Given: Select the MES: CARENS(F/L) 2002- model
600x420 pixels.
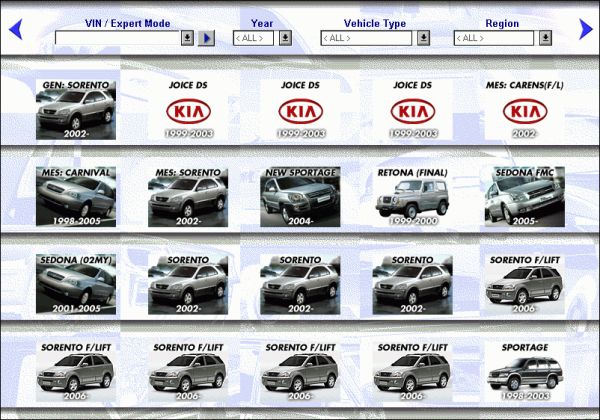Looking at the screenshot, I should 525,109.
